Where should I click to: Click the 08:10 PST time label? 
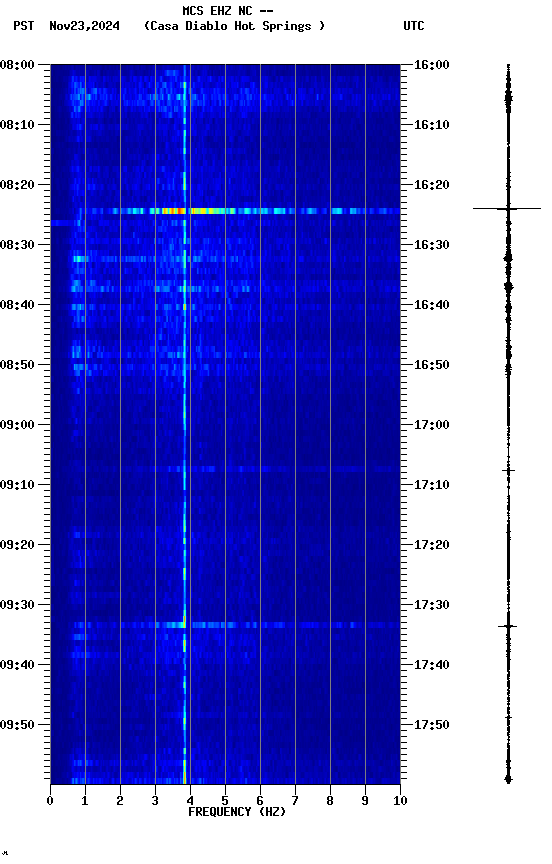pyautogui.click(x=17, y=125)
